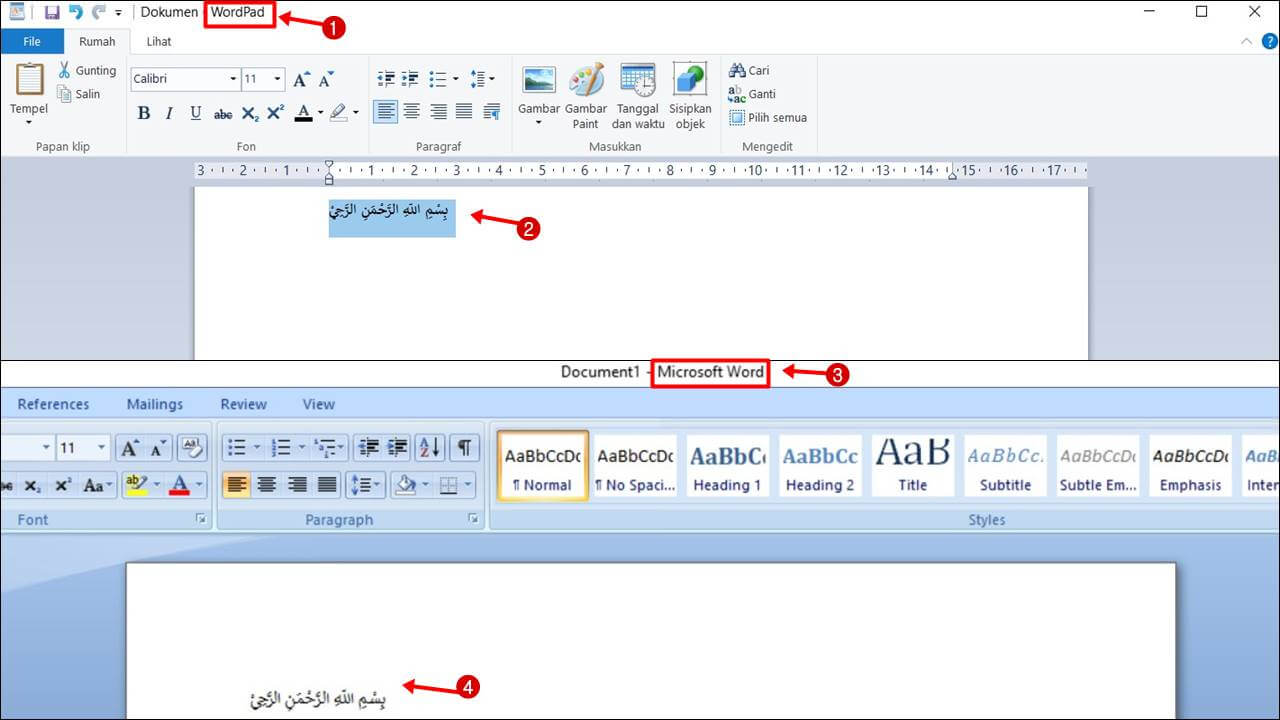Toggle Bold in WordPad
Image resolution: width=1280 pixels, height=720 pixels.
(x=143, y=113)
